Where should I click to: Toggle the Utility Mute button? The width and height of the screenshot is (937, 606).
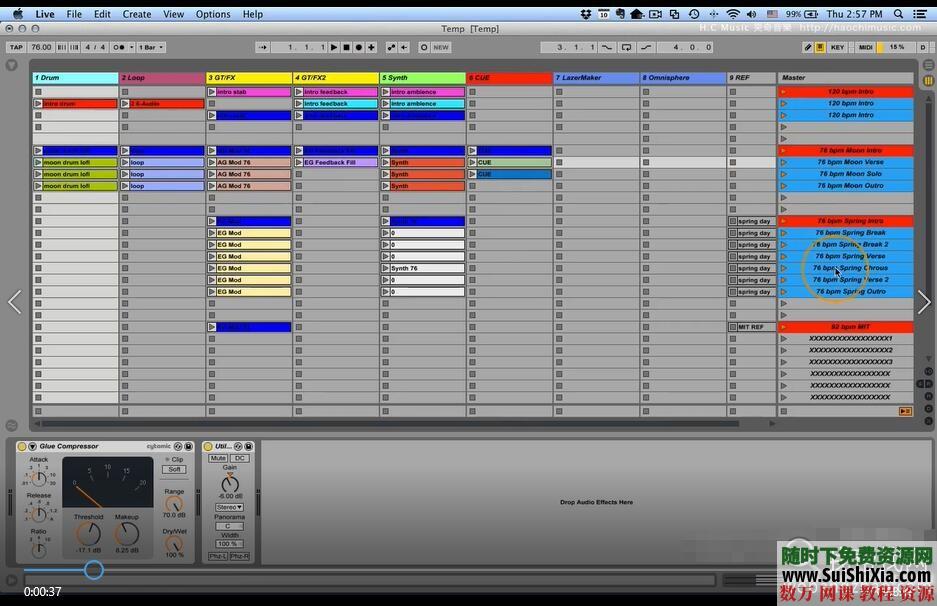pos(218,458)
